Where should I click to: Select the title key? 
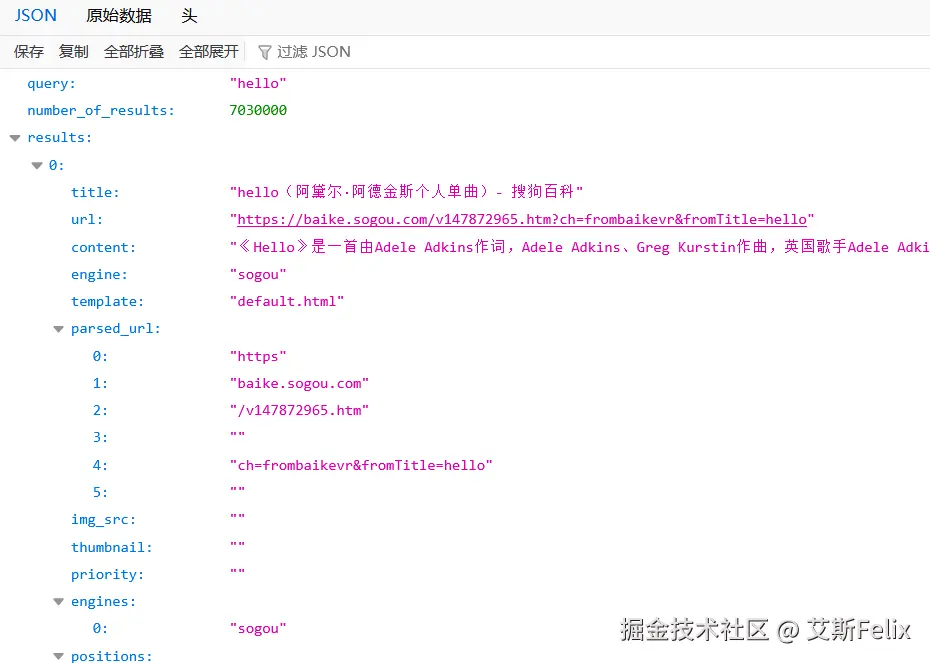point(95,192)
